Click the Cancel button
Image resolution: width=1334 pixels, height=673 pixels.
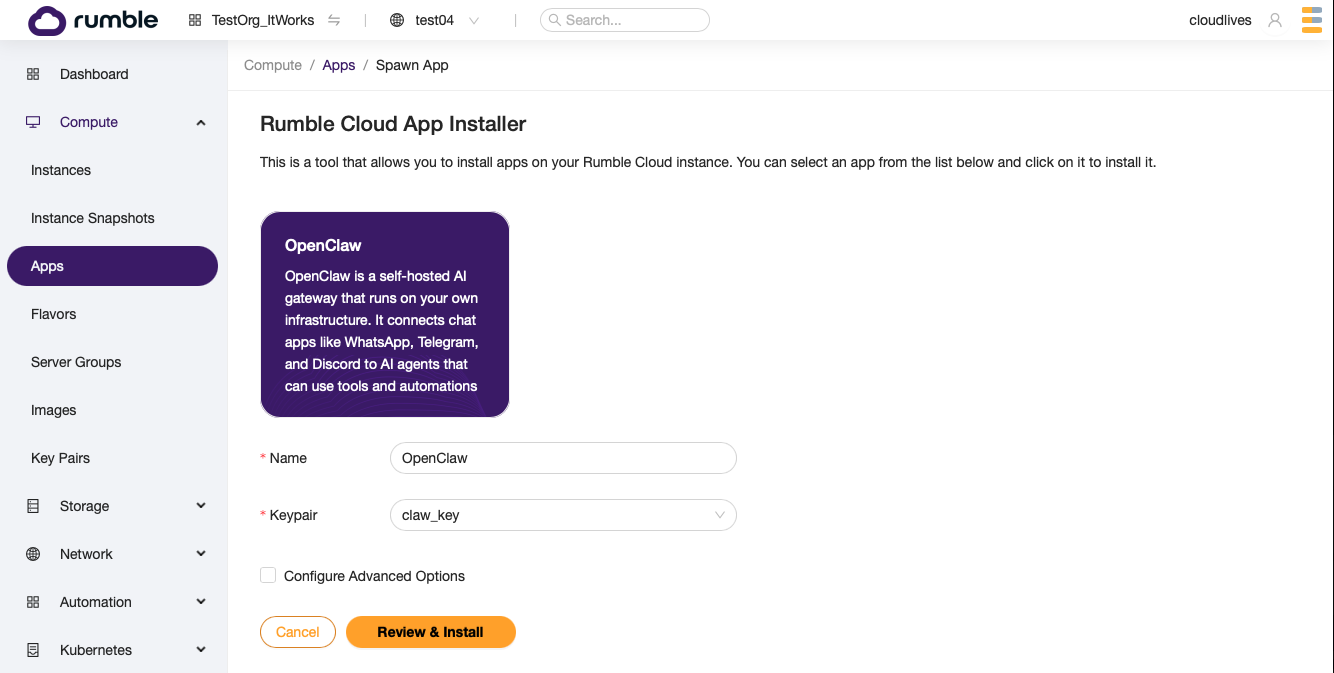pyautogui.click(x=297, y=632)
